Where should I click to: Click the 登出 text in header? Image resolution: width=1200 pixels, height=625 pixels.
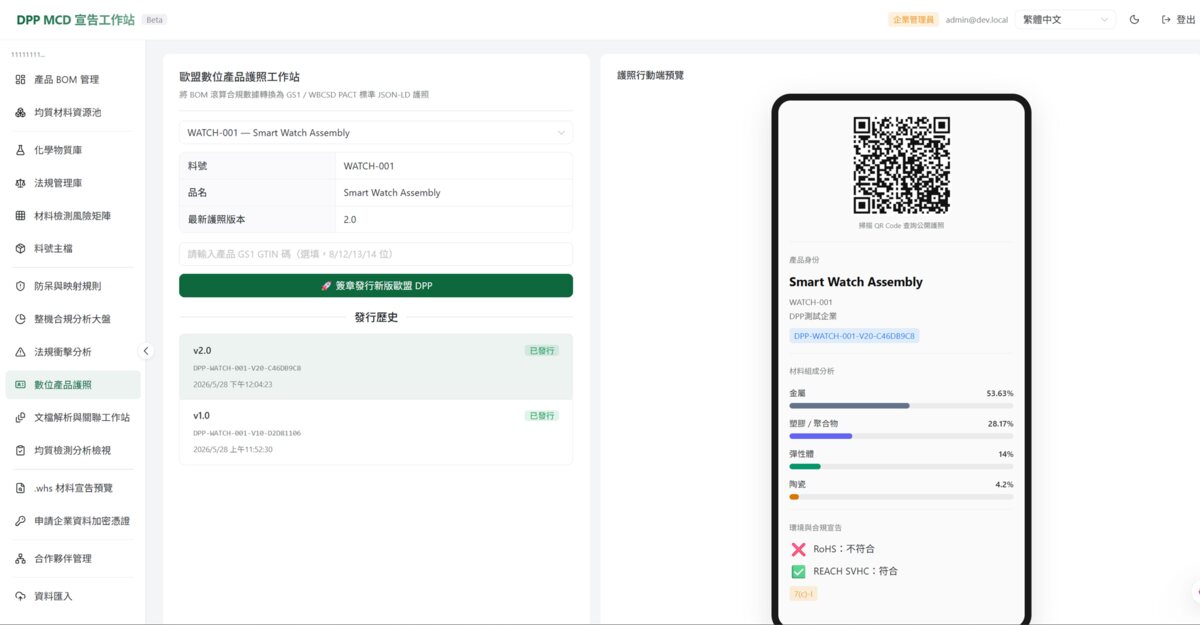(1186, 19)
